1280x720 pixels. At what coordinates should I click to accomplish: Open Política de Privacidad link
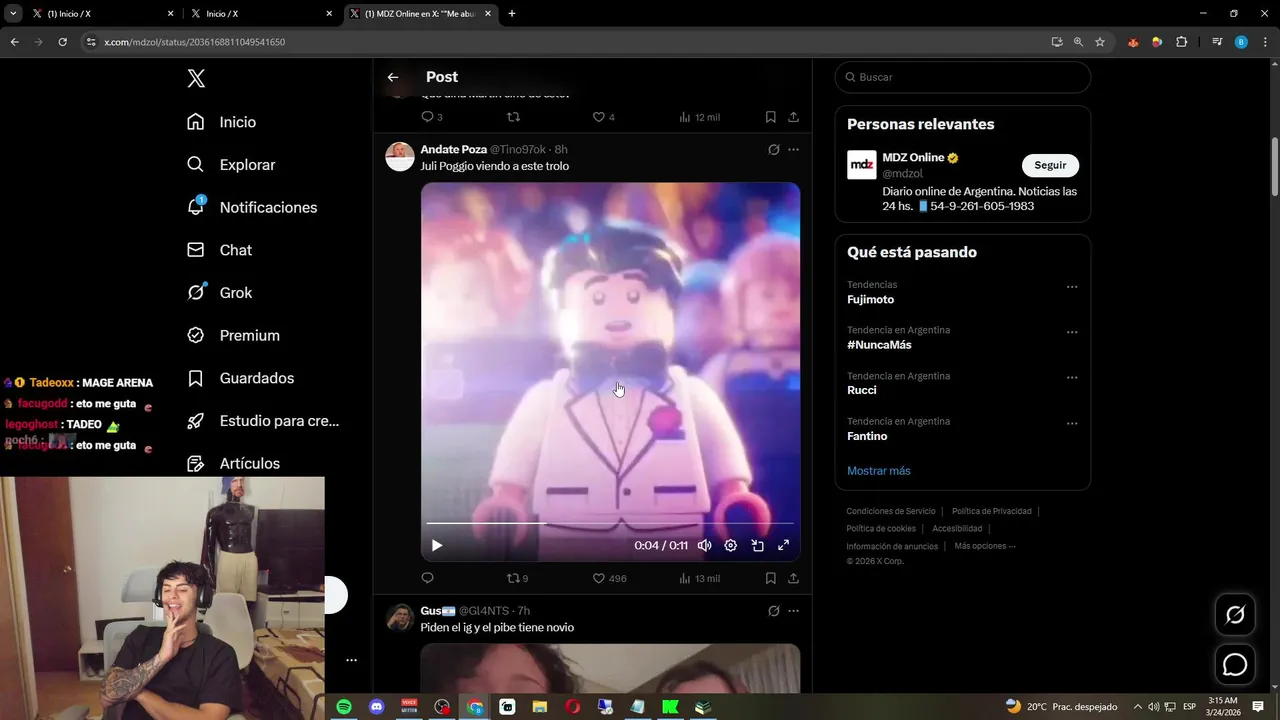point(991,511)
